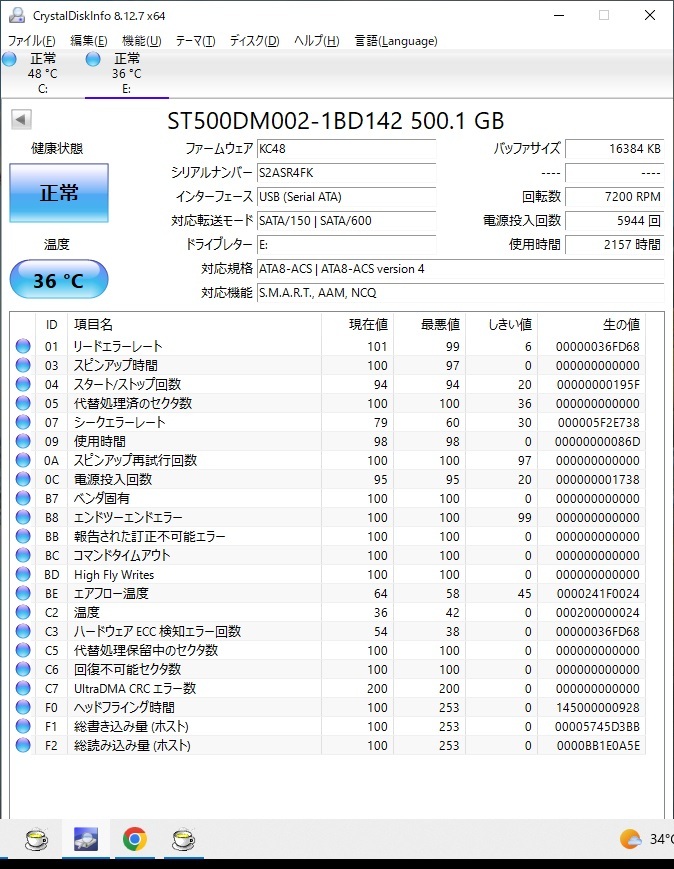Open the 言語(Language) menu
Image resolution: width=674 pixels, height=869 pixels.
pos(396,41)
